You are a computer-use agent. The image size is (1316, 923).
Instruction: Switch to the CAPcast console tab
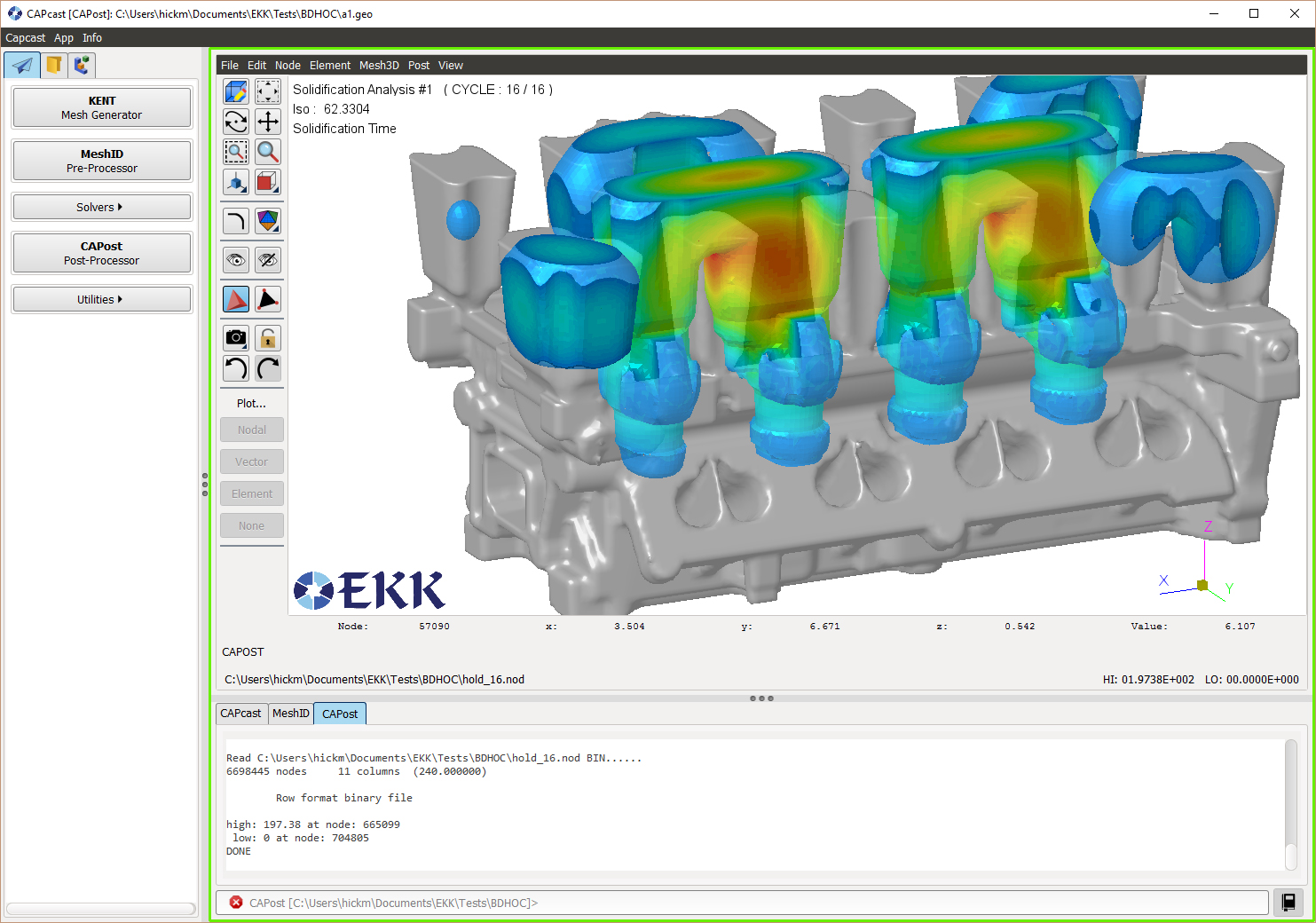coord(241,714)
